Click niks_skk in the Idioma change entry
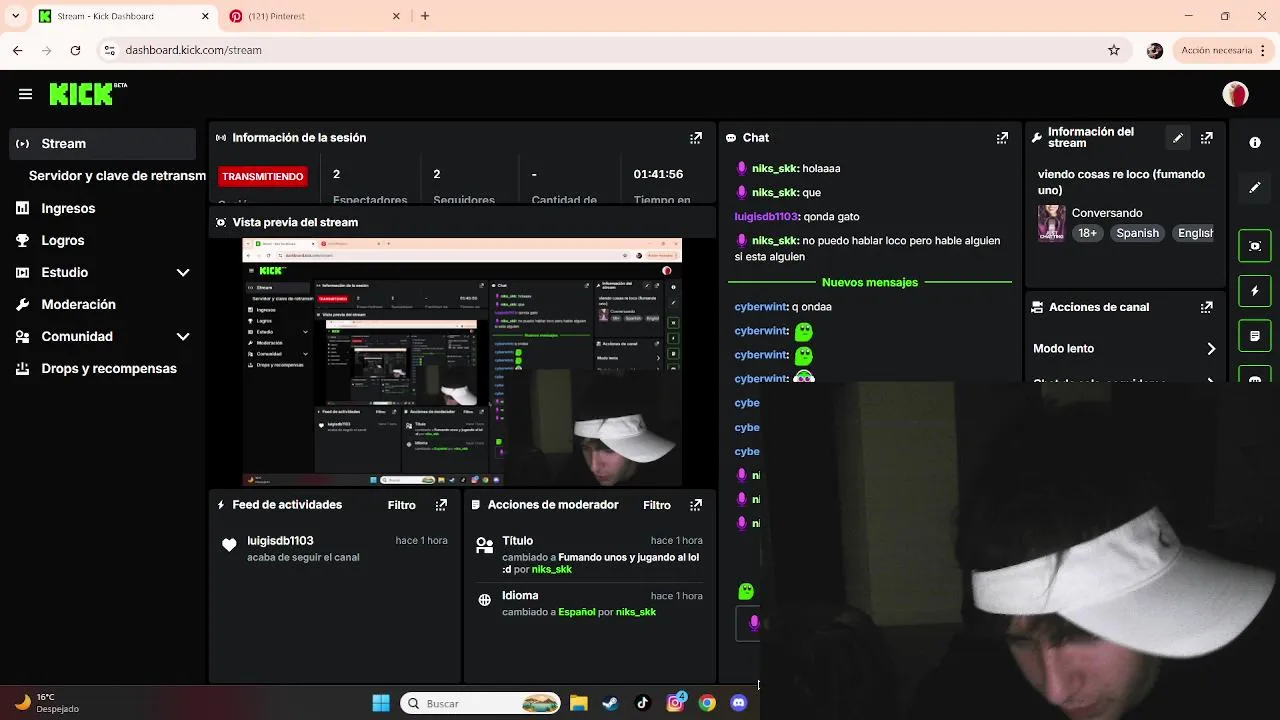Image resolution: width=1280 pixels, height=720 pixels. 636,612
